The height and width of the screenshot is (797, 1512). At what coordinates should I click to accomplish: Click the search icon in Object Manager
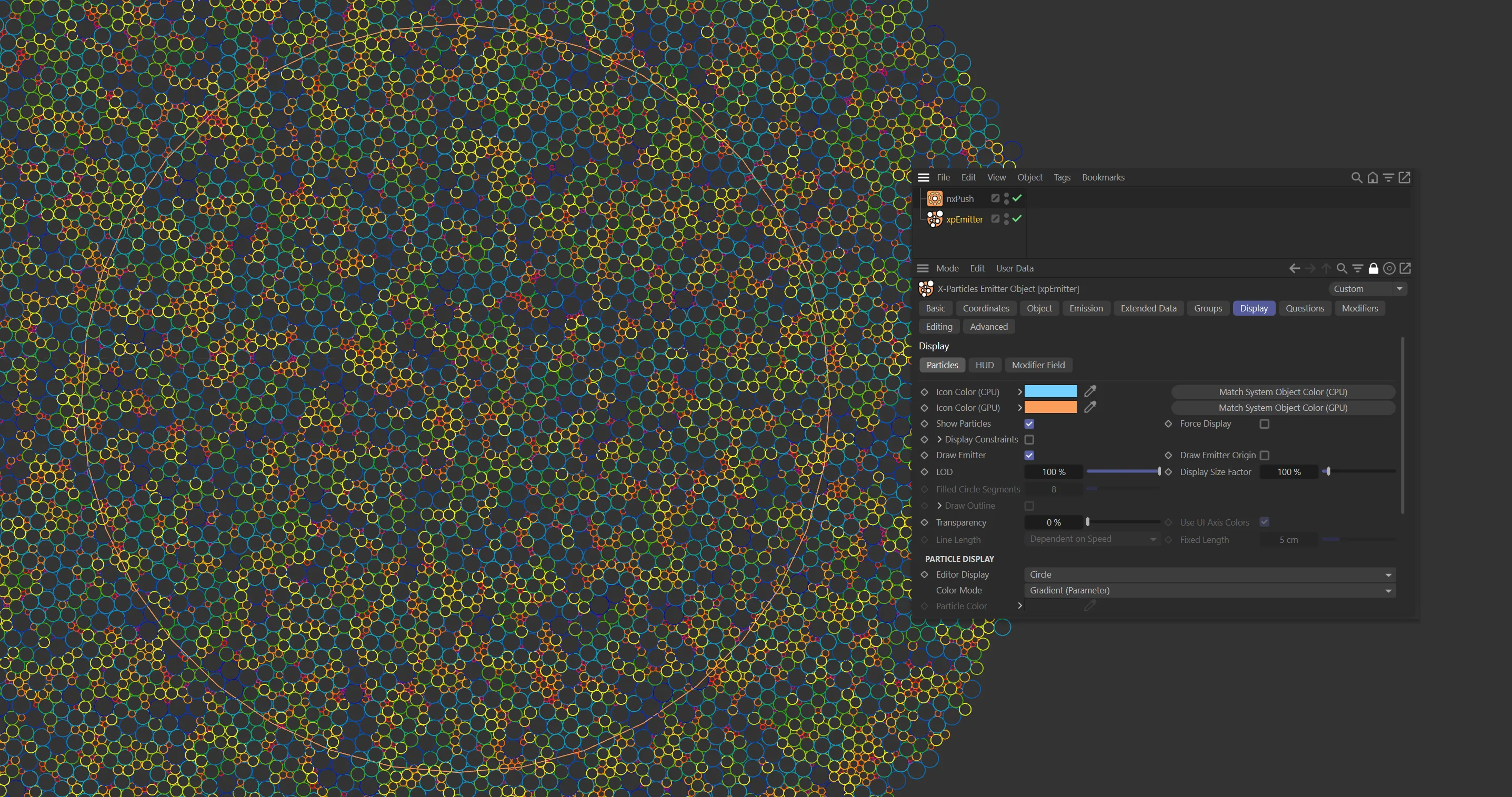(1356, 177)
